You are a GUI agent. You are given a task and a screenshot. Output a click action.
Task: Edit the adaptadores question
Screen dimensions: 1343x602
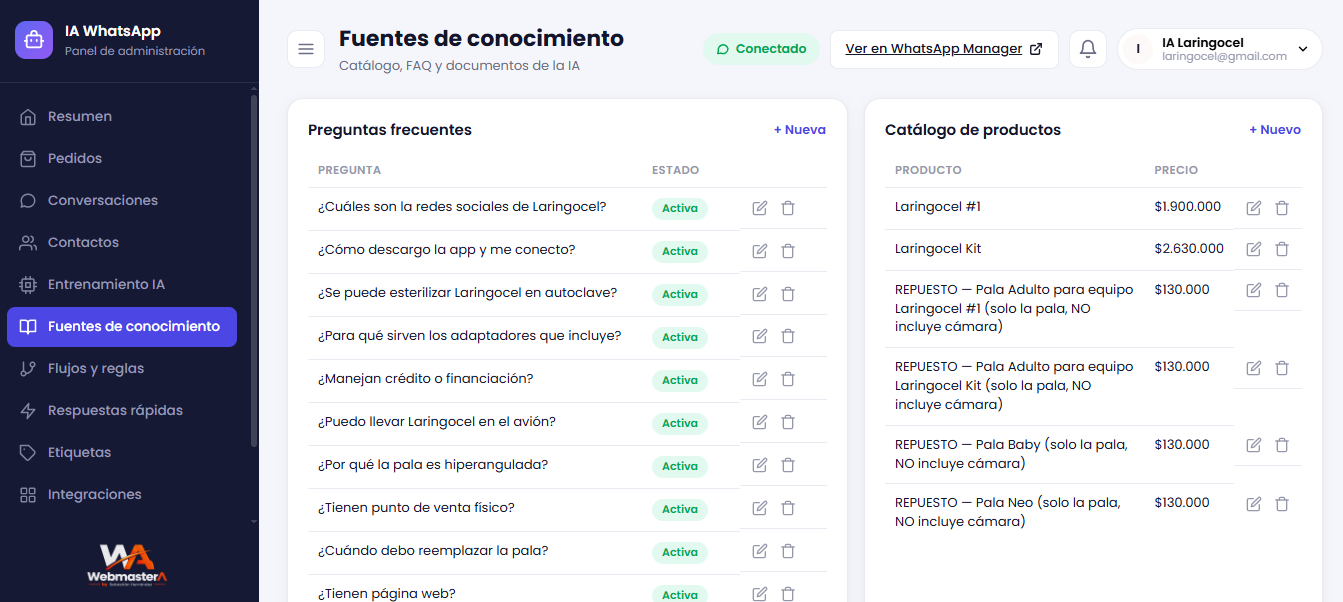(x=760, y=337)
